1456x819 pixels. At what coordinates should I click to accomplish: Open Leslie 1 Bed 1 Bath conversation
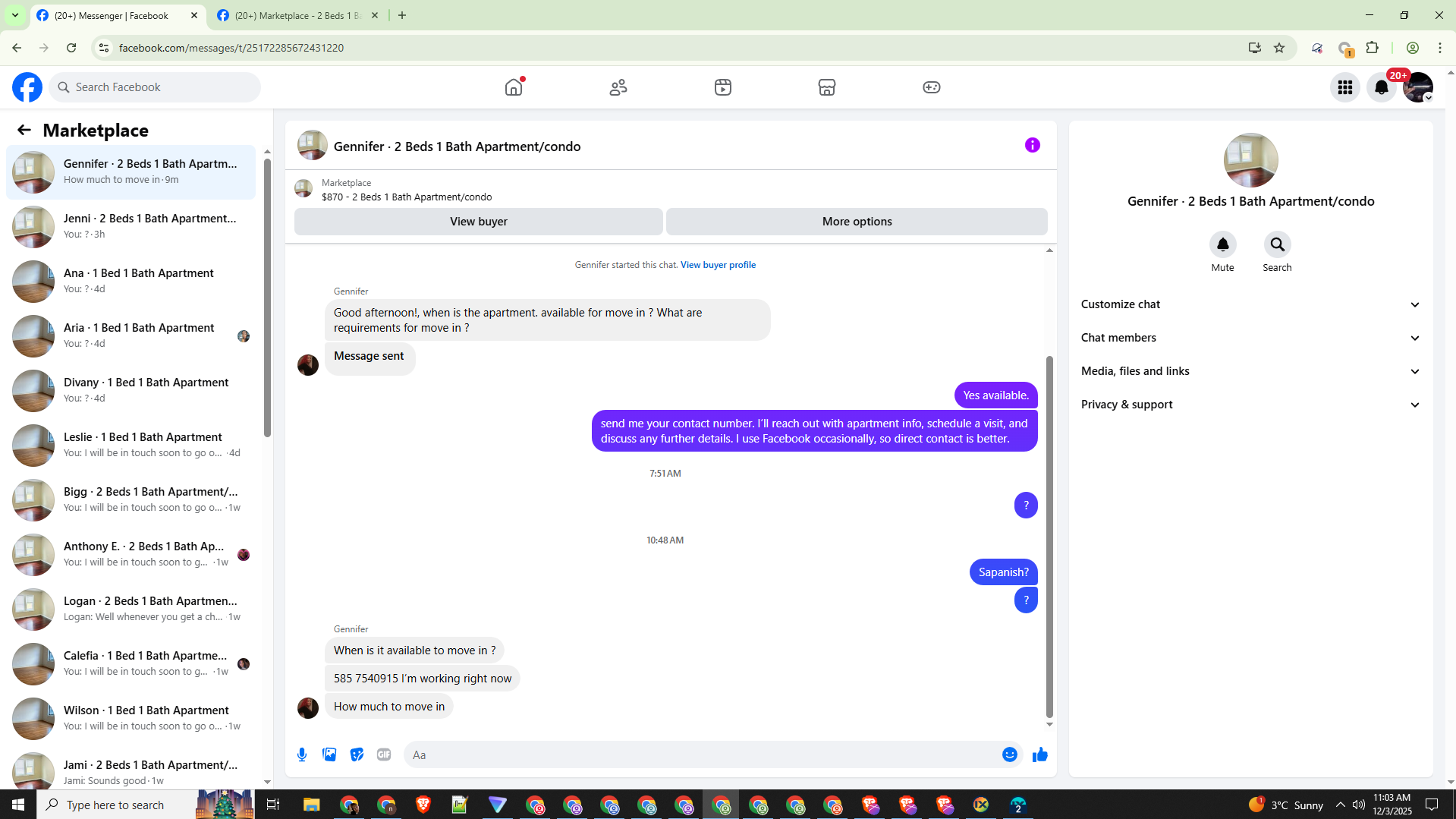click(131, 445)
